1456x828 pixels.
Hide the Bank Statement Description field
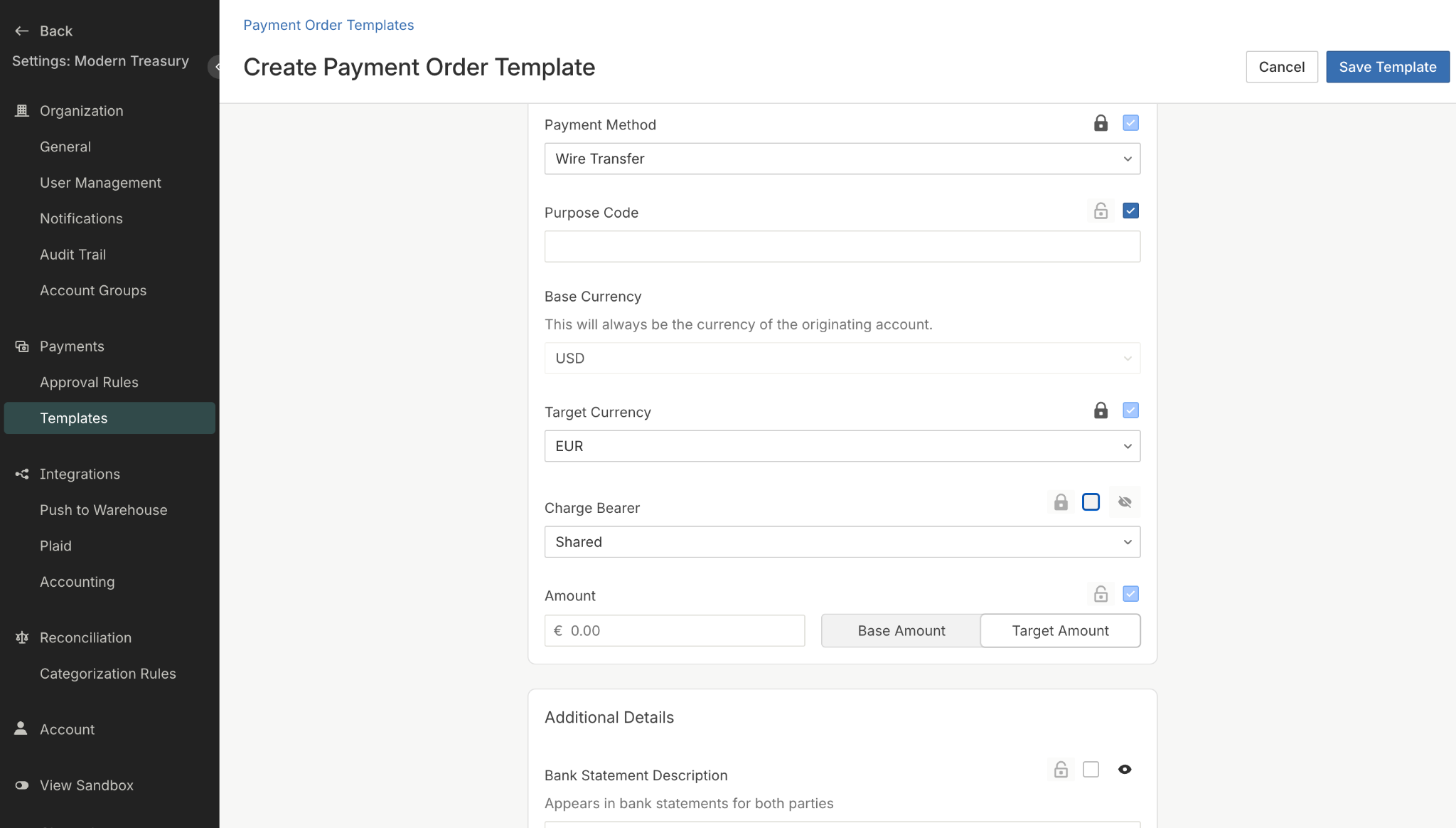[1125, 770]
